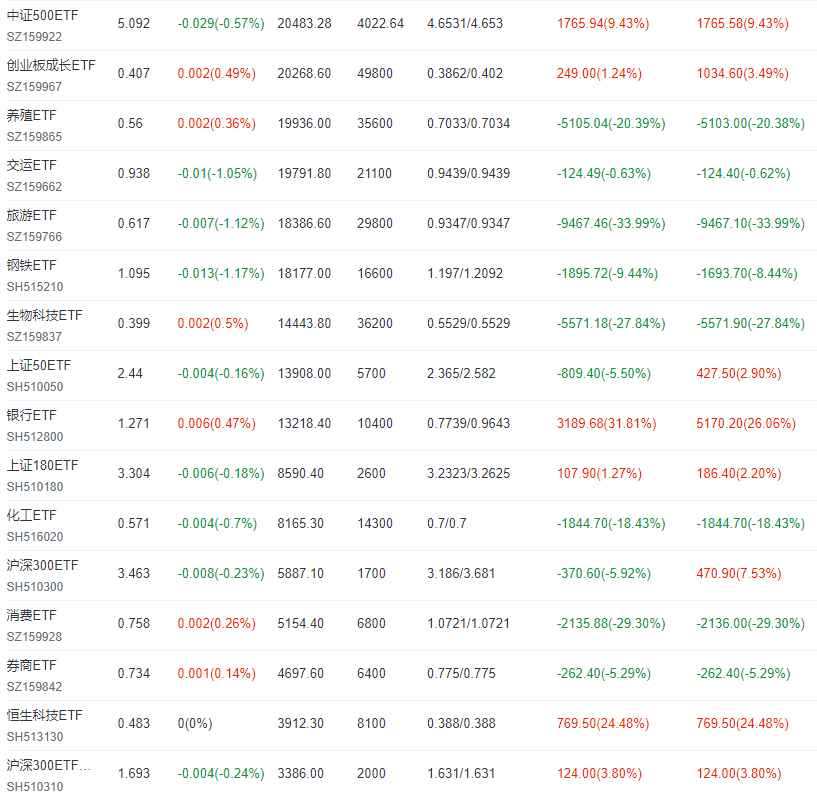Image resolution: width=817 pixels, height=796 pixels.
Task: Click the loss -1693.70(-8.44%)
Action: click(747, 274)
